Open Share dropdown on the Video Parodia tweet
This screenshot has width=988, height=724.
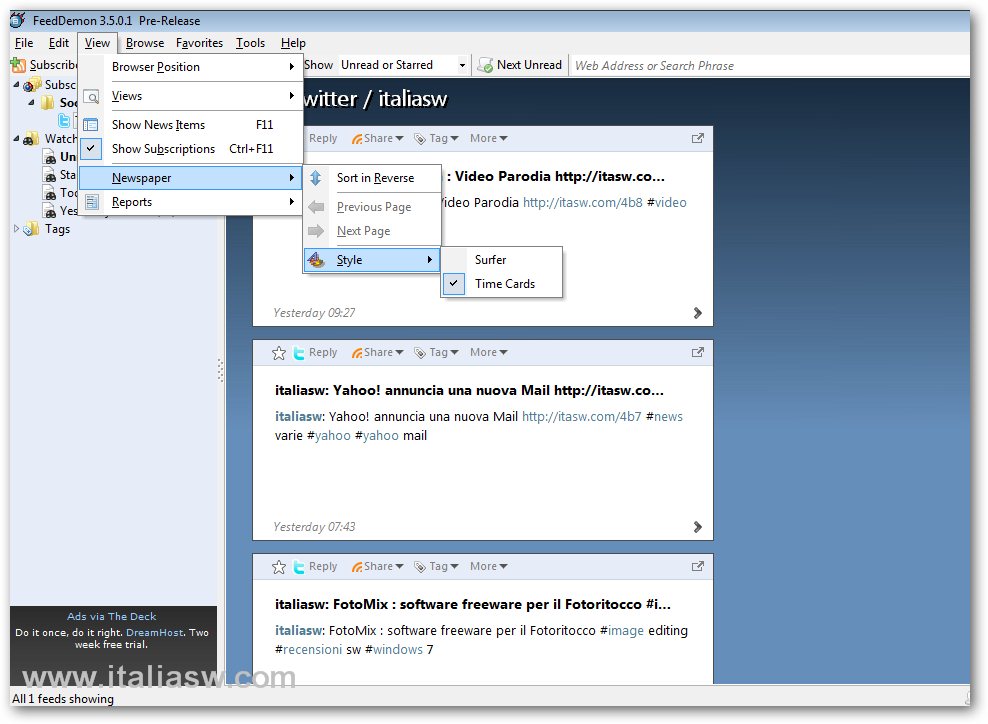click(x=377, y=138)
